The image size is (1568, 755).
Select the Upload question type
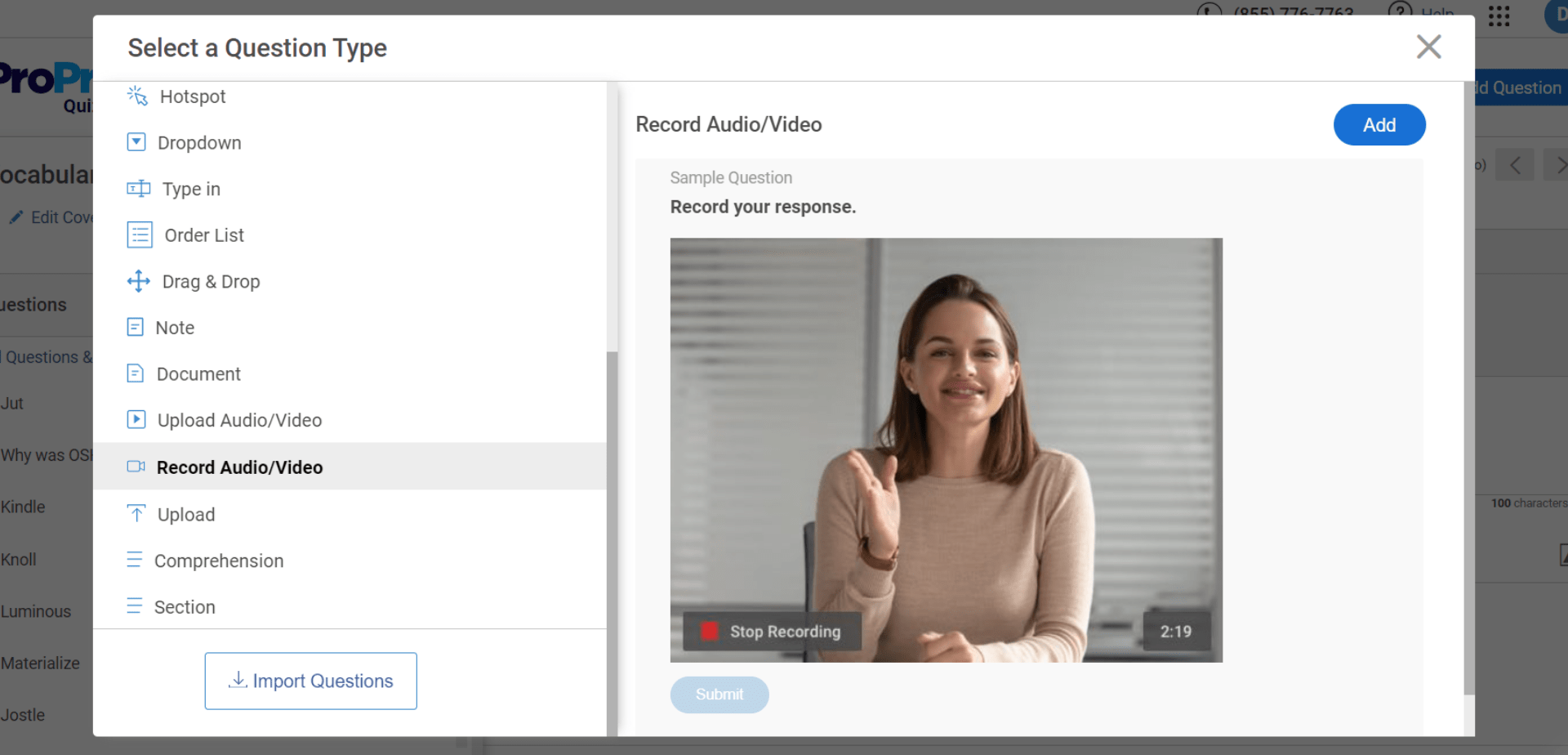click(186, 515)
